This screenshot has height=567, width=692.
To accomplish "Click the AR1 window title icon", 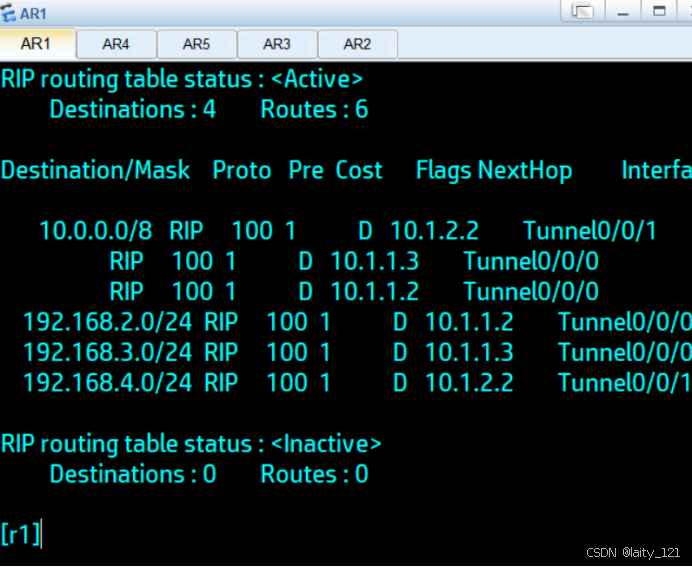I will [x=8, y=13].
